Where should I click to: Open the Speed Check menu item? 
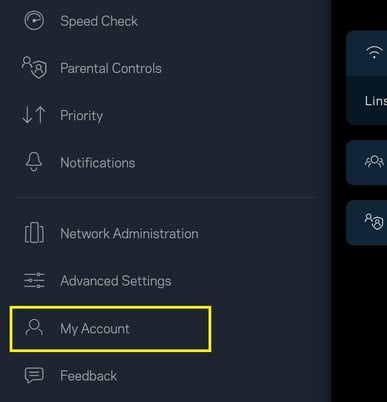pos(99,21)
